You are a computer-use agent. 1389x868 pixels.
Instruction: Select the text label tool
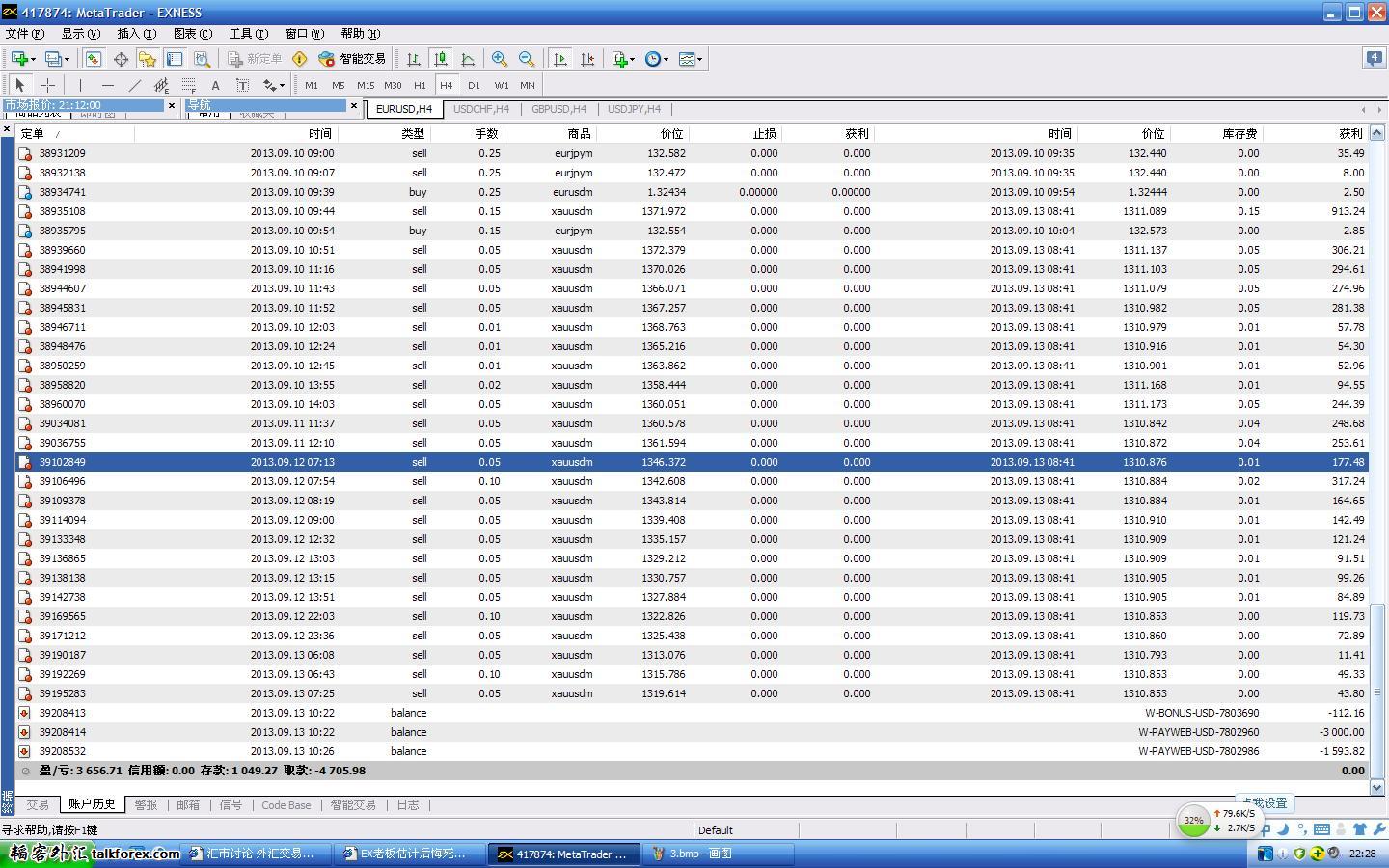coord(242,85)
